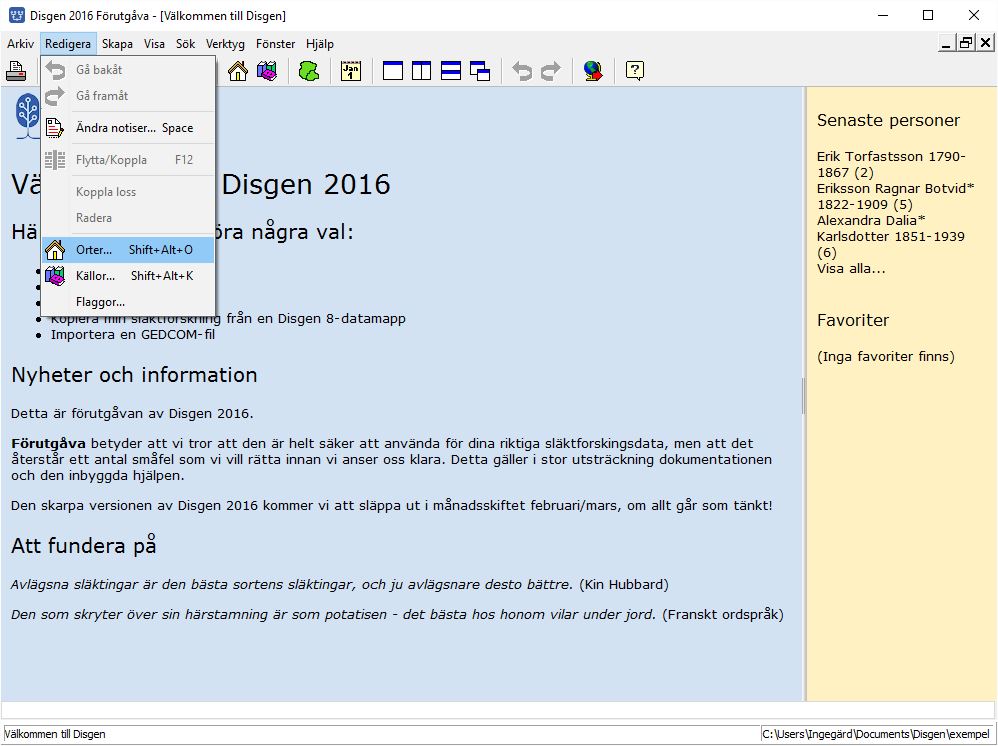The image size is (998, 746).
Task: Select Koppla loss menu entry
Action: (128, 192)
